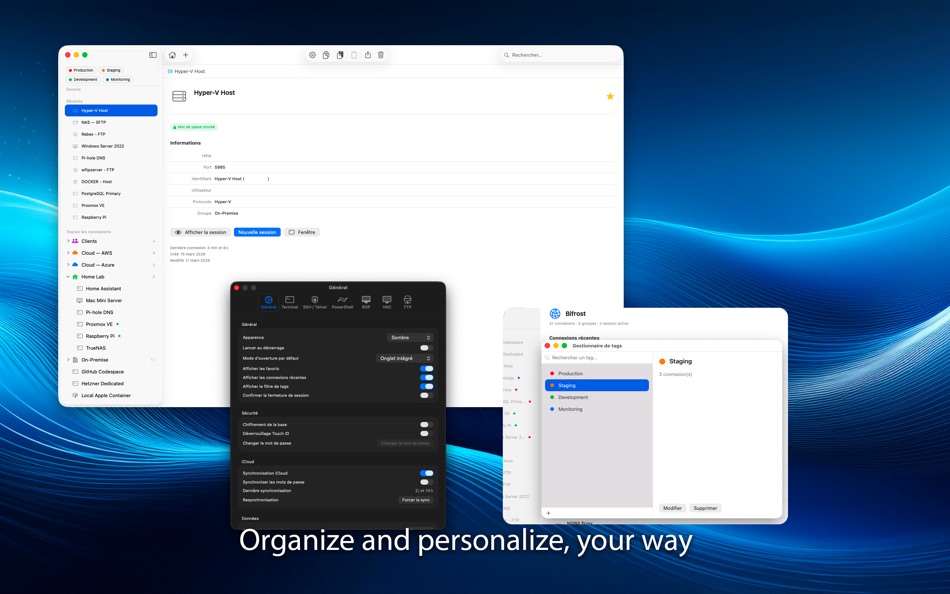Click 'Rechercher un tag...' field
Screen dimensions: 950x594
(x=597, y=358)
